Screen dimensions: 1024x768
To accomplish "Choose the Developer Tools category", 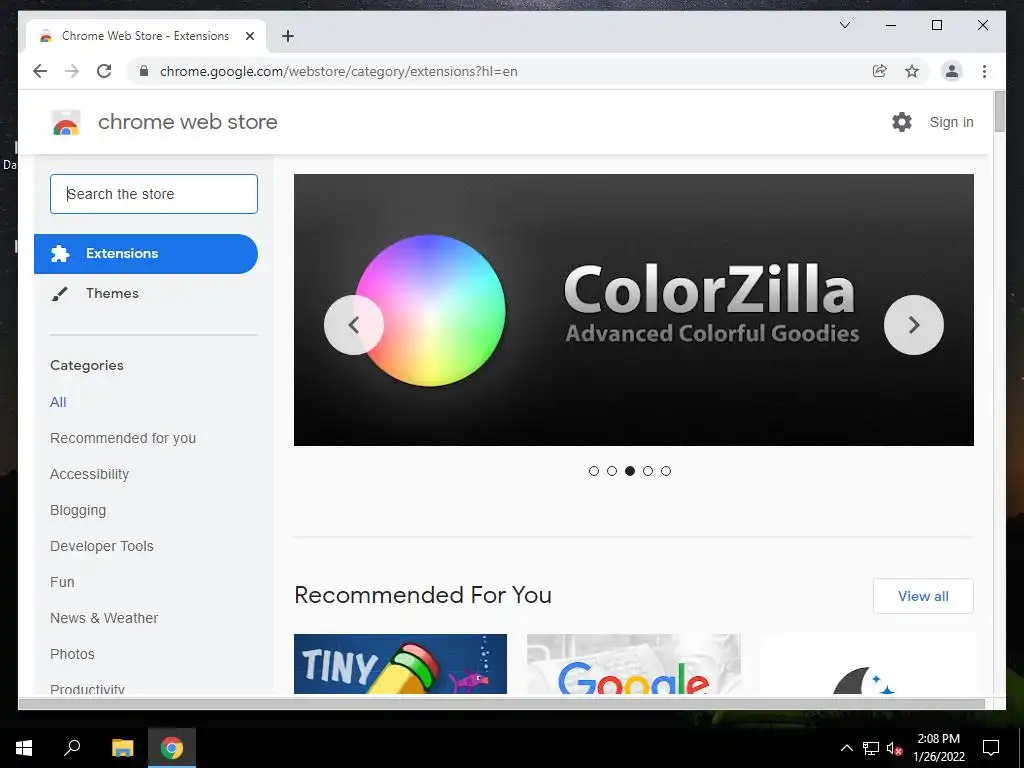I will pyautogui.click(x=102, y=546).
